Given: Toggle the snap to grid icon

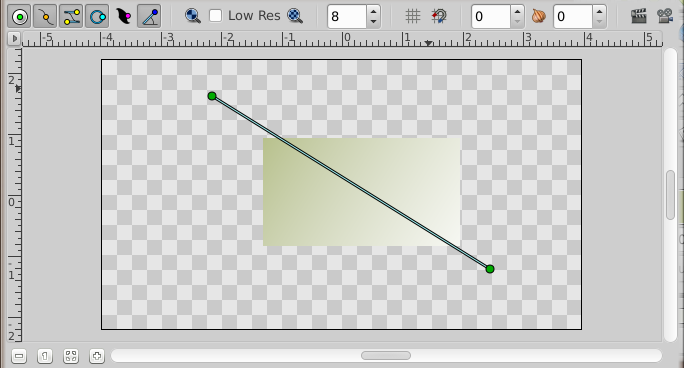Looking at the screenshot, I should pos(439,17).
